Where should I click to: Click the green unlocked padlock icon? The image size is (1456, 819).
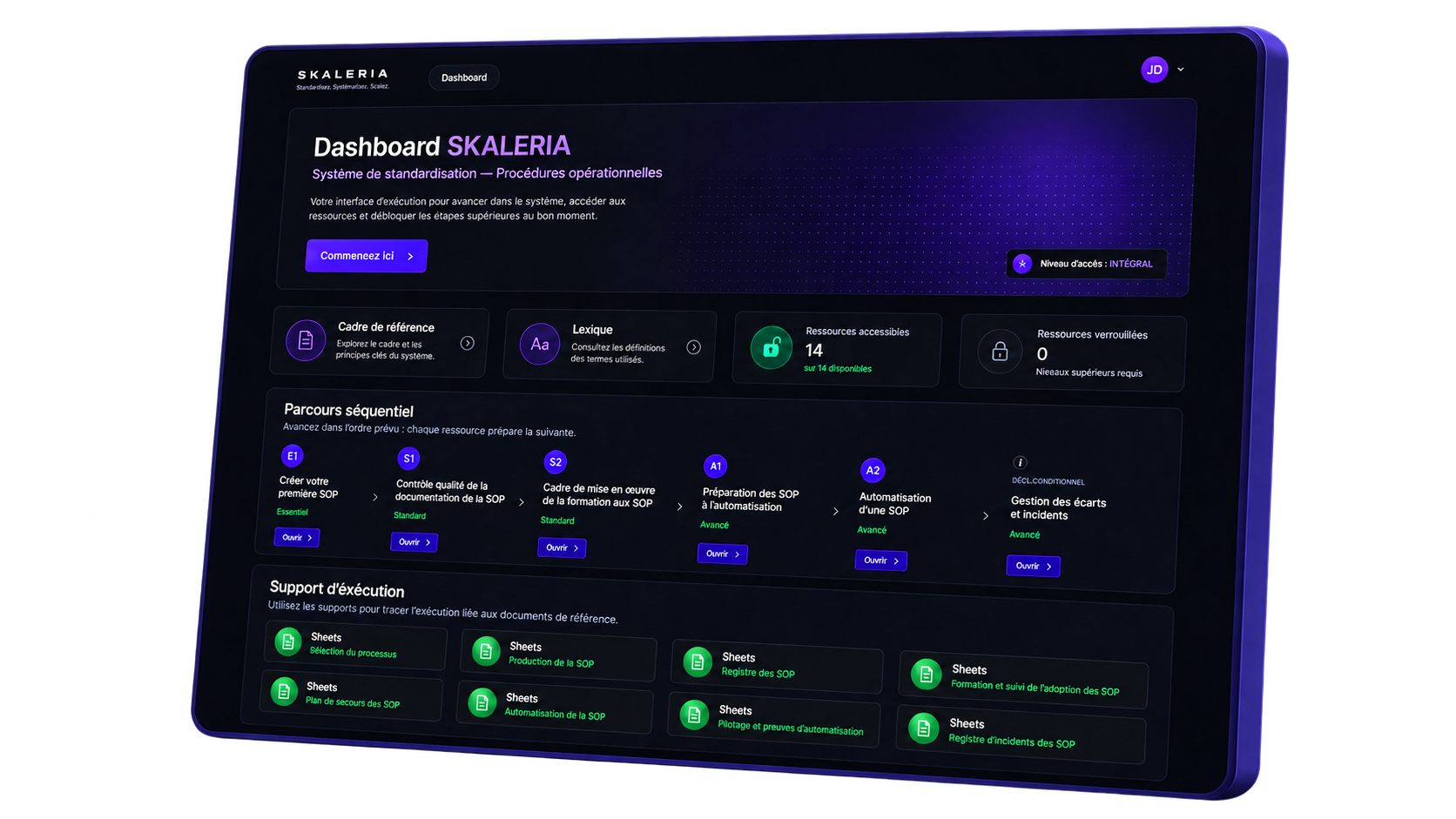click(x=772, y=348)
